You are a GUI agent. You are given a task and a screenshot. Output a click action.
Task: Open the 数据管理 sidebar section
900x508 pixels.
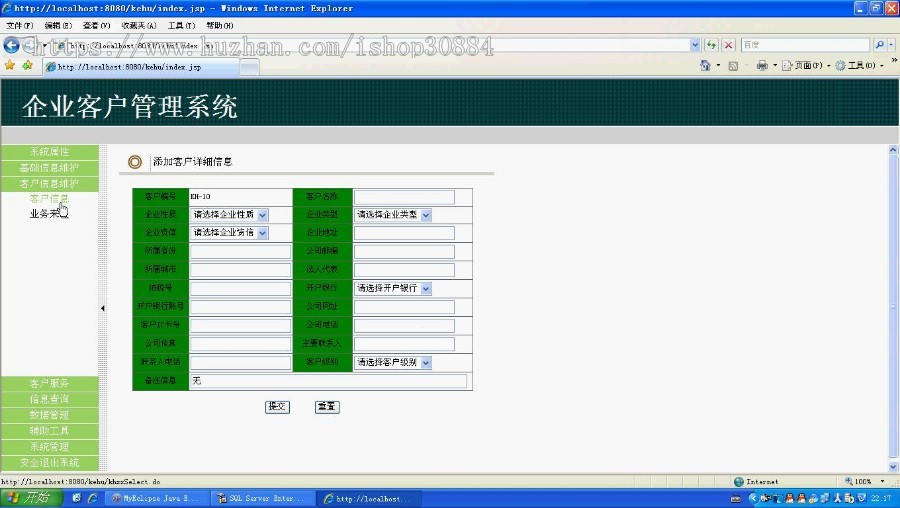pos(50,415)
